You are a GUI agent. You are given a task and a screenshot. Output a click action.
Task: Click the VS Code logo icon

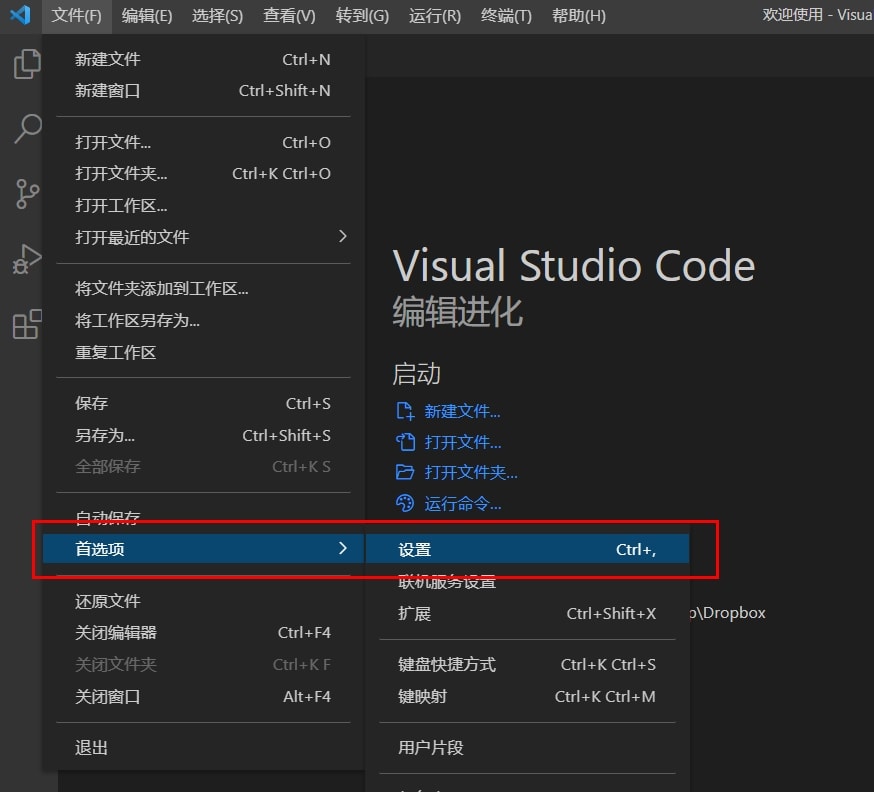(x=21, y=14)
